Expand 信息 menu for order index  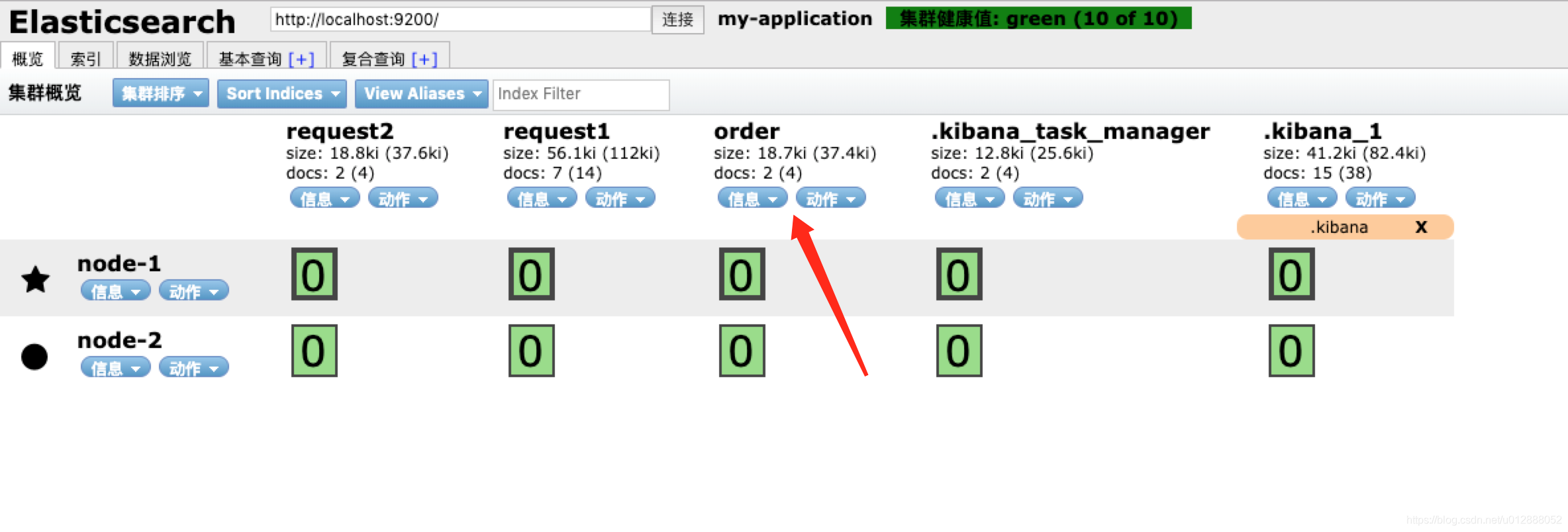coord(753,198)
